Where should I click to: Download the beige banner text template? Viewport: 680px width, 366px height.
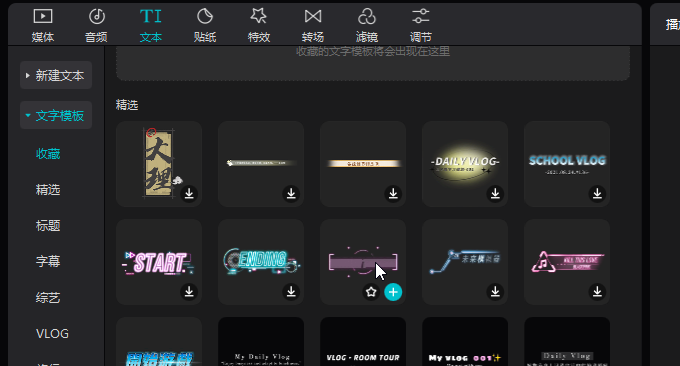tap(393, 193)
